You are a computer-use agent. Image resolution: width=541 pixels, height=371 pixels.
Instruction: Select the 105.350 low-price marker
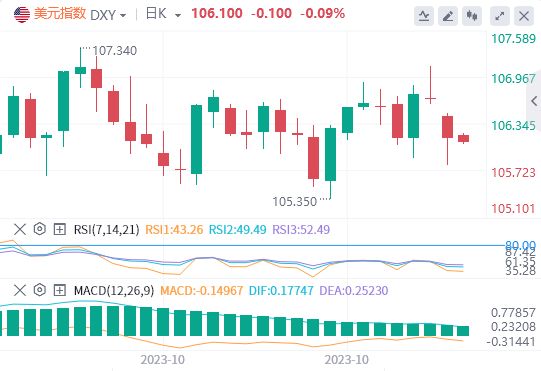coord(295,202)
